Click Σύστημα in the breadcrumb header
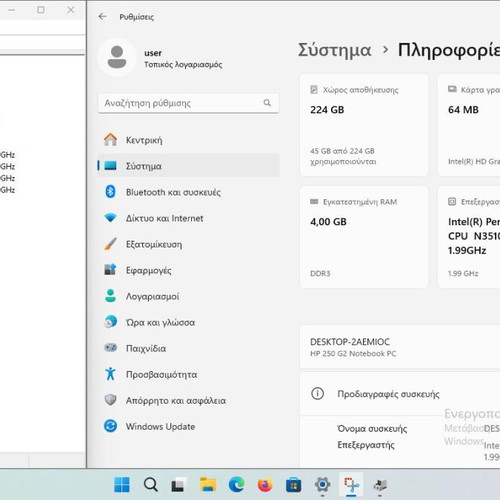The height and width of the screenshot is (500, 500). tap(334, 50)
